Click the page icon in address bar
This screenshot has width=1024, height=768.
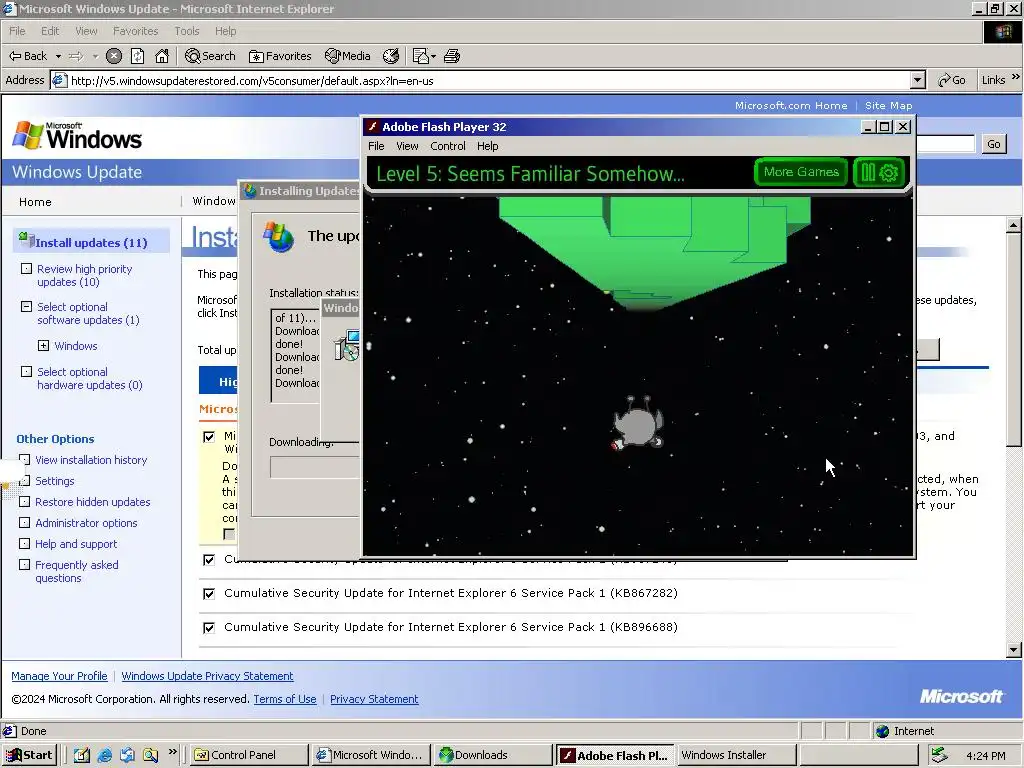(59, 80)
